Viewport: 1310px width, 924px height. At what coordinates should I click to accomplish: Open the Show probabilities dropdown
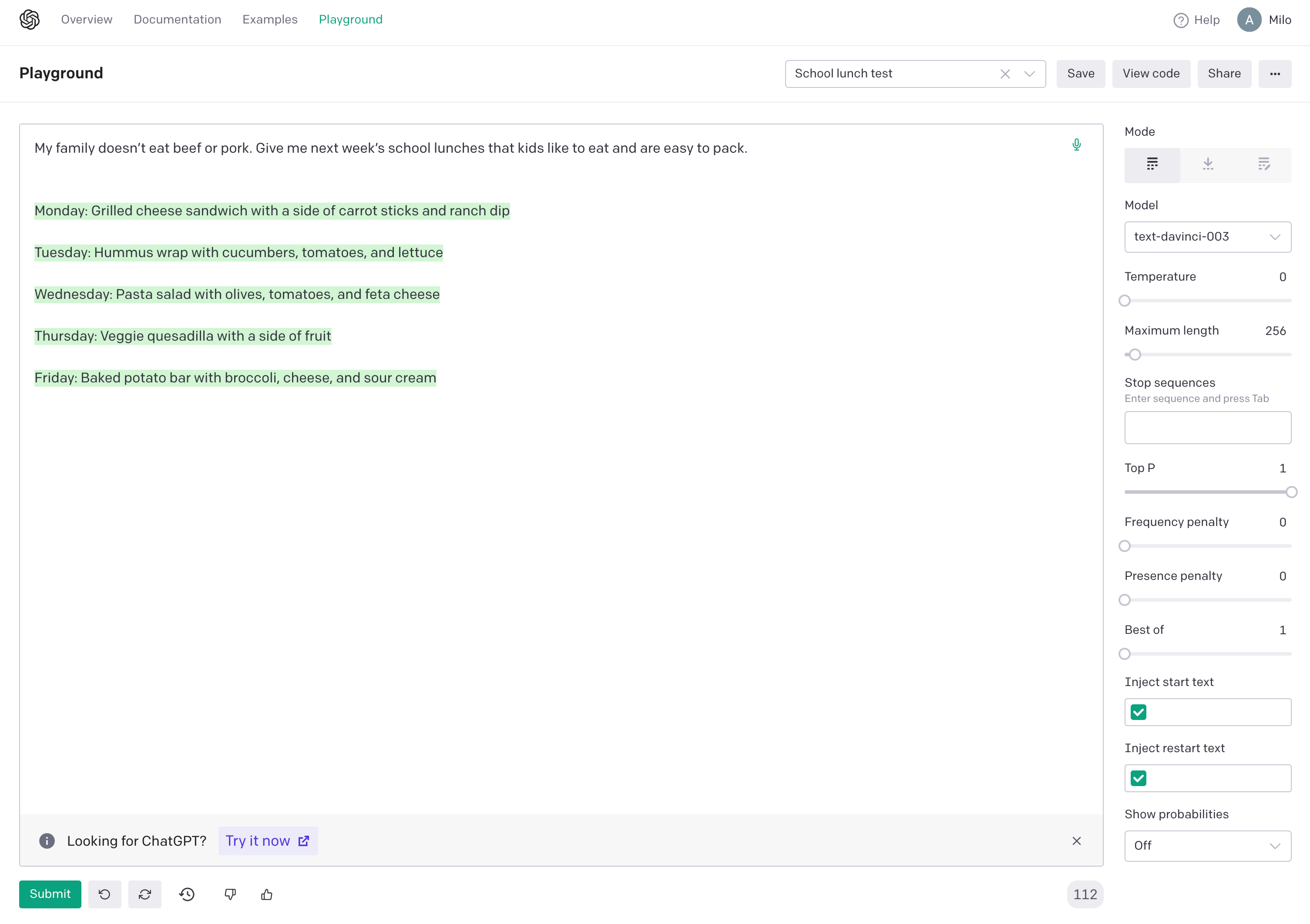point(1207,845)
